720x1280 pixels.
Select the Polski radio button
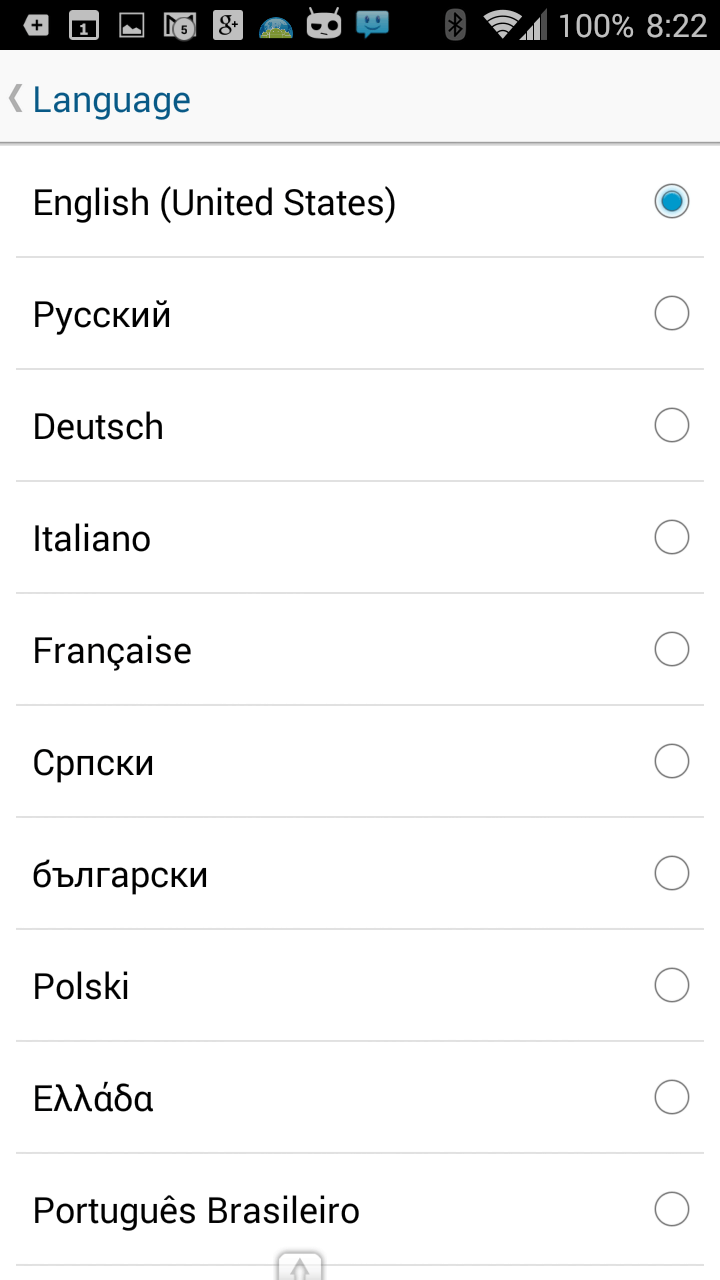[x=671, y=986]
